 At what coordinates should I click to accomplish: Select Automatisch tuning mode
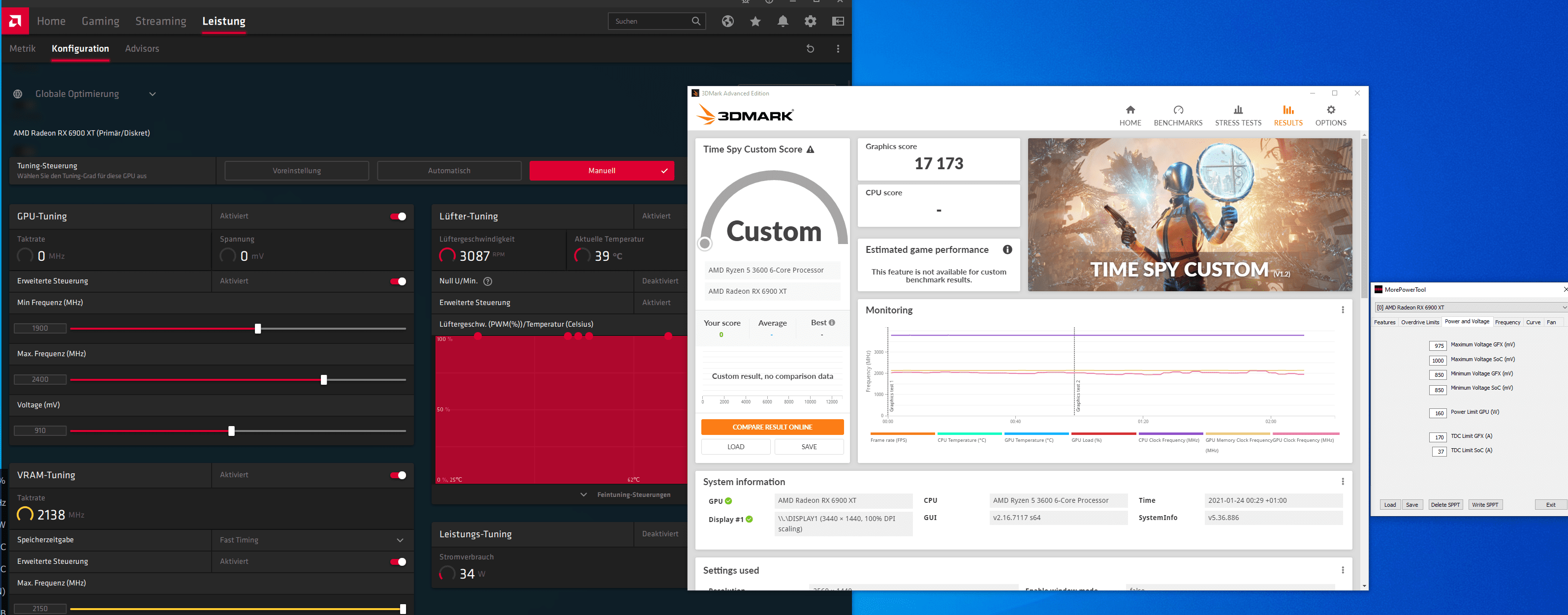tap(449, 171)
